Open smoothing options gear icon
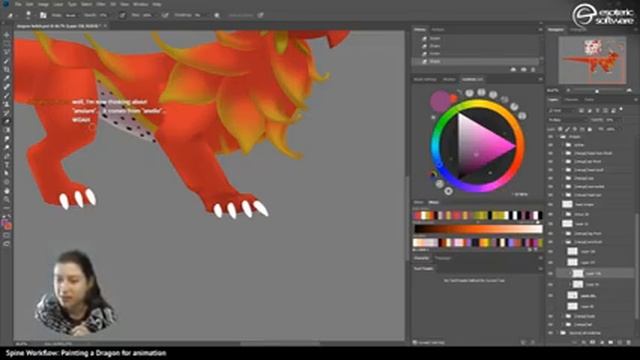The height and width of the screenshot is (360, 640). pos(217,16)
